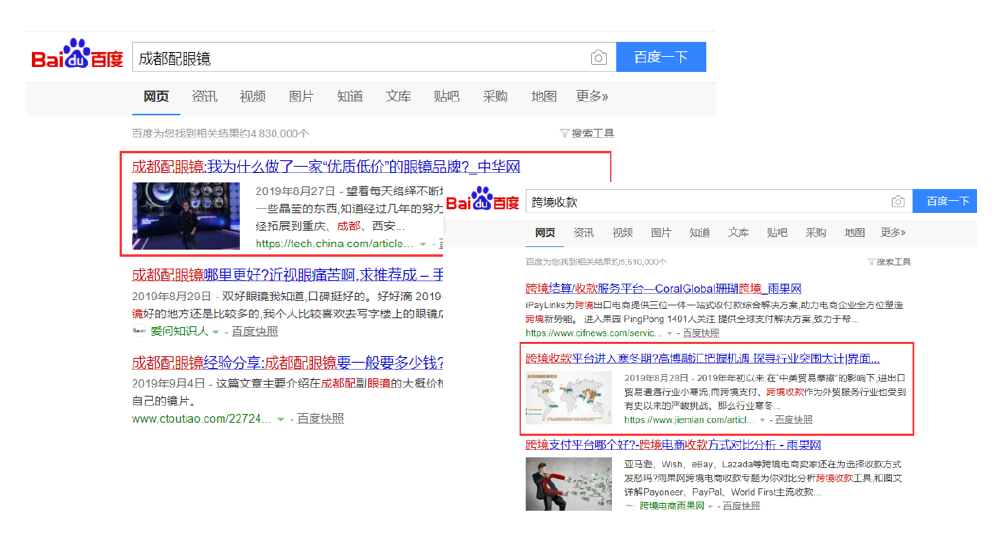
Task: Expand 更多» in the 跨境收款 search tabs
Action: click(893, 233)
